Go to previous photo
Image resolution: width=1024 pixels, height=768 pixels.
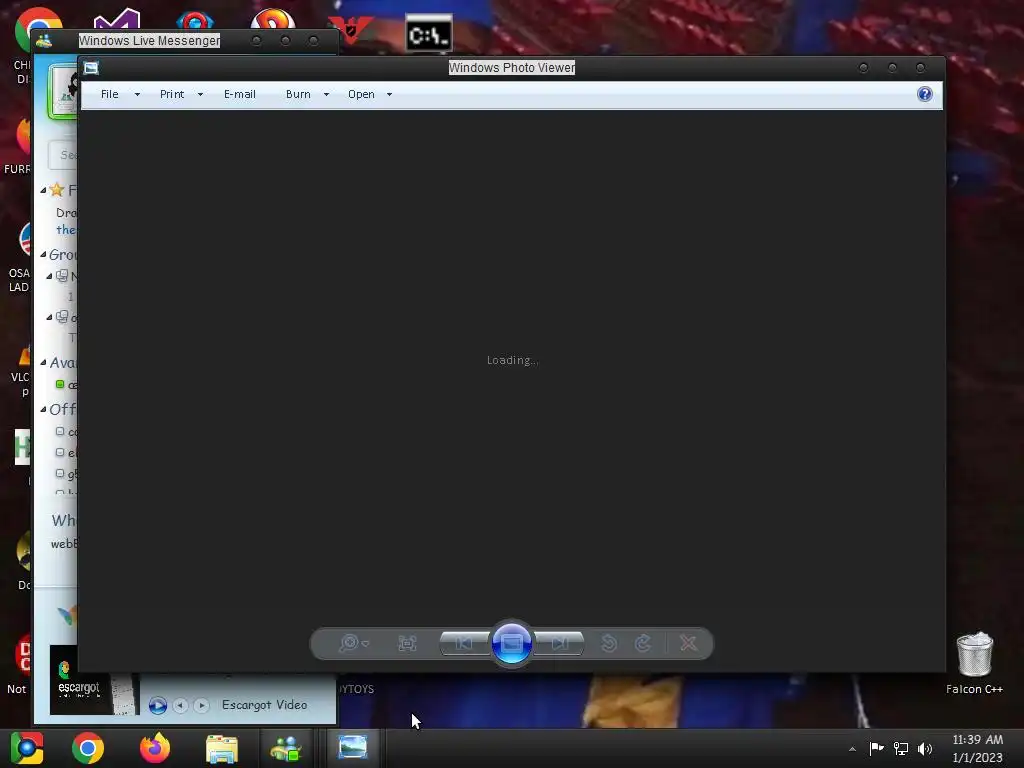point(464,643)
